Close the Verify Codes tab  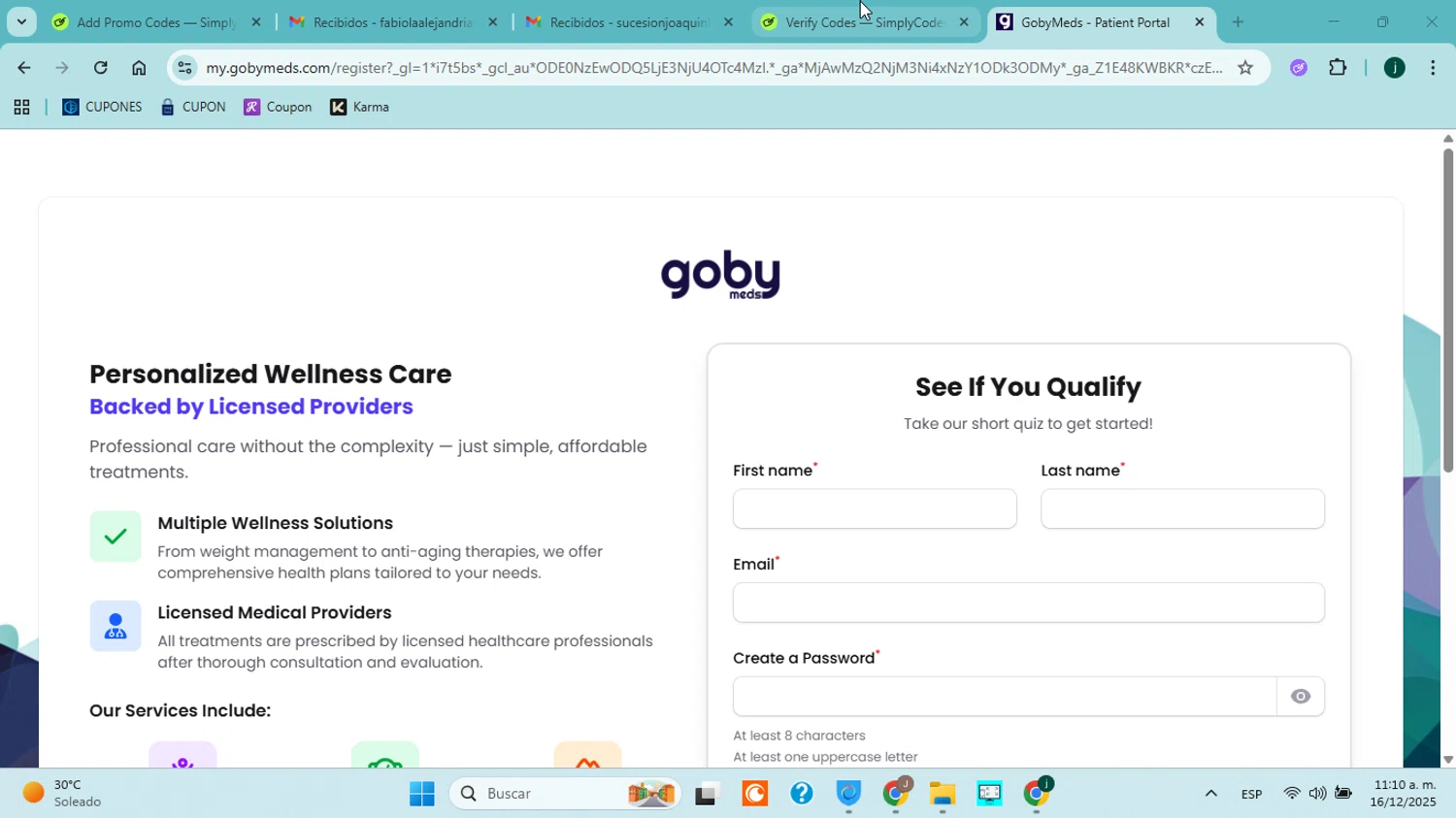pos(964,22)
